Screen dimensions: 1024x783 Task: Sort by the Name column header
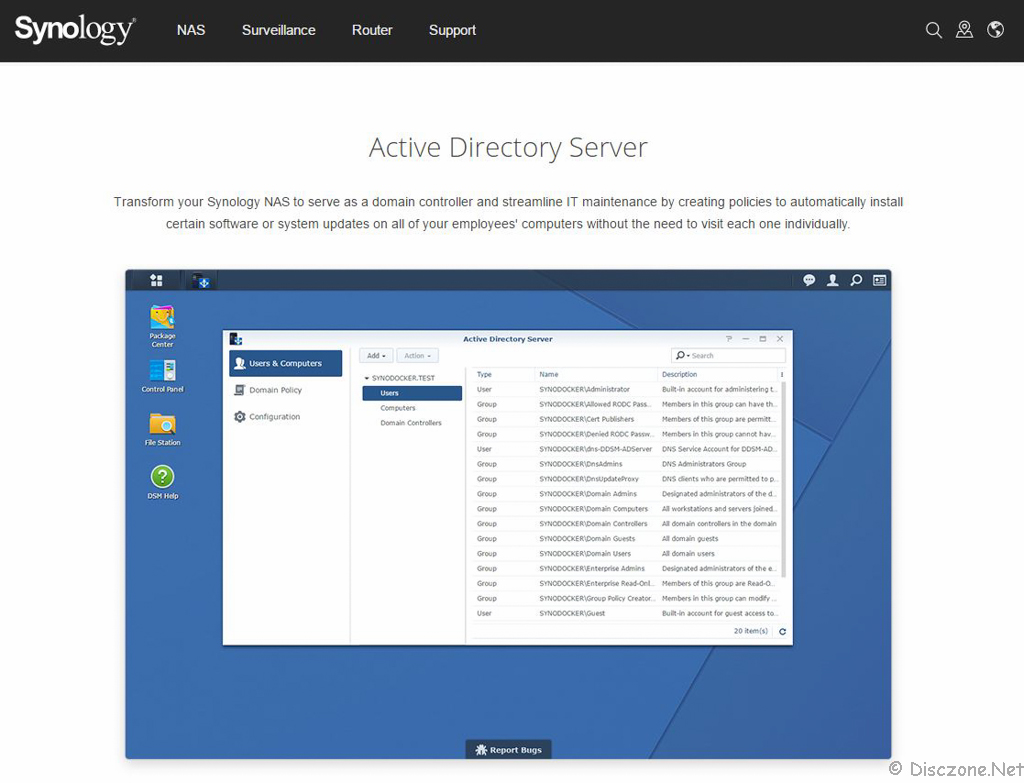point(596,374)
